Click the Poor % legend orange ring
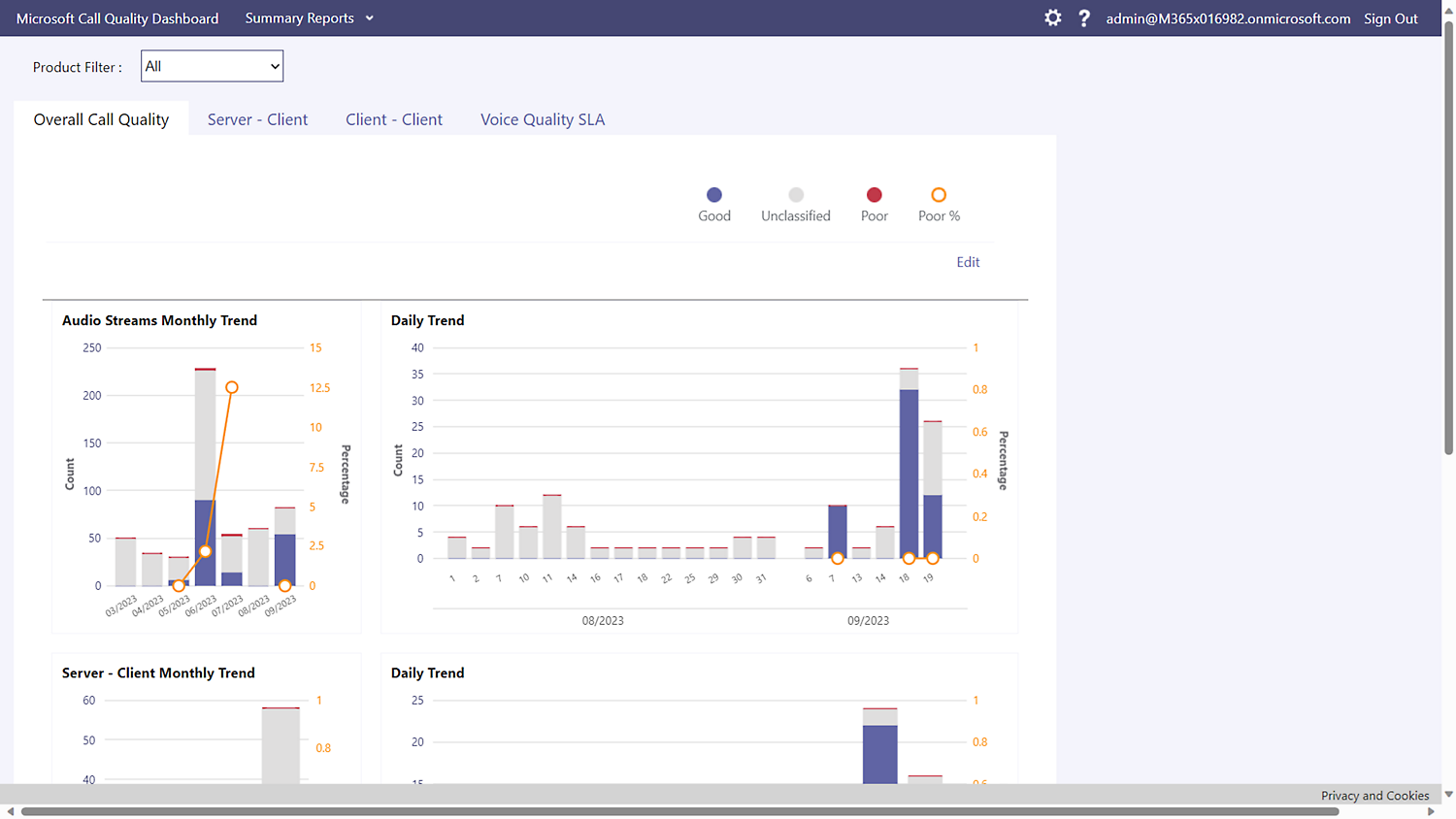 point(939,195)
